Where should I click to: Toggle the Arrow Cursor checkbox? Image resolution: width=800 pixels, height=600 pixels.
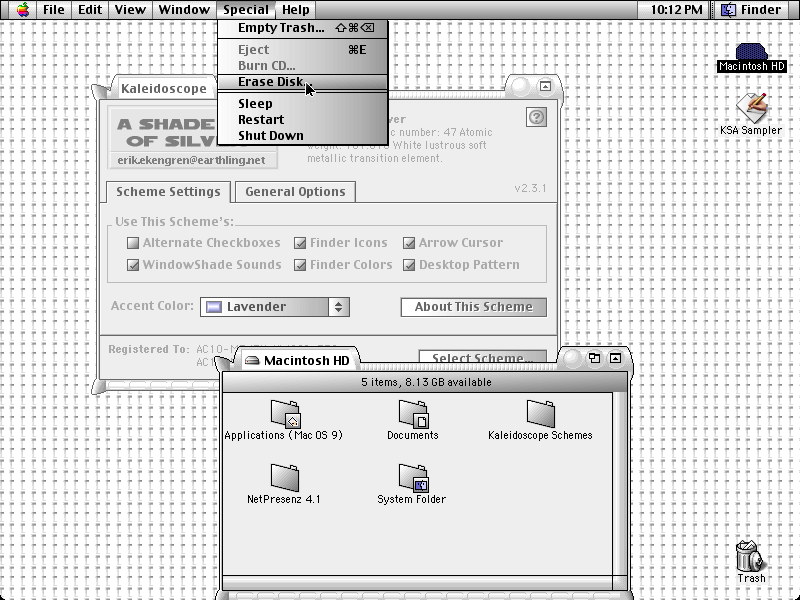pos(409,243)
